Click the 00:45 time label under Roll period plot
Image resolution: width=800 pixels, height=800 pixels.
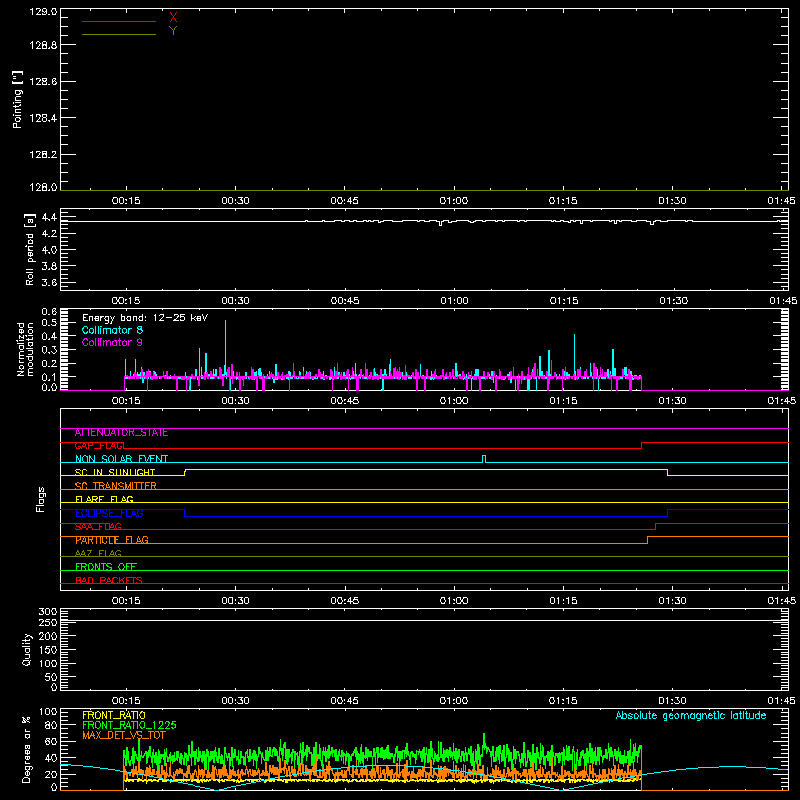click(344, 301)
